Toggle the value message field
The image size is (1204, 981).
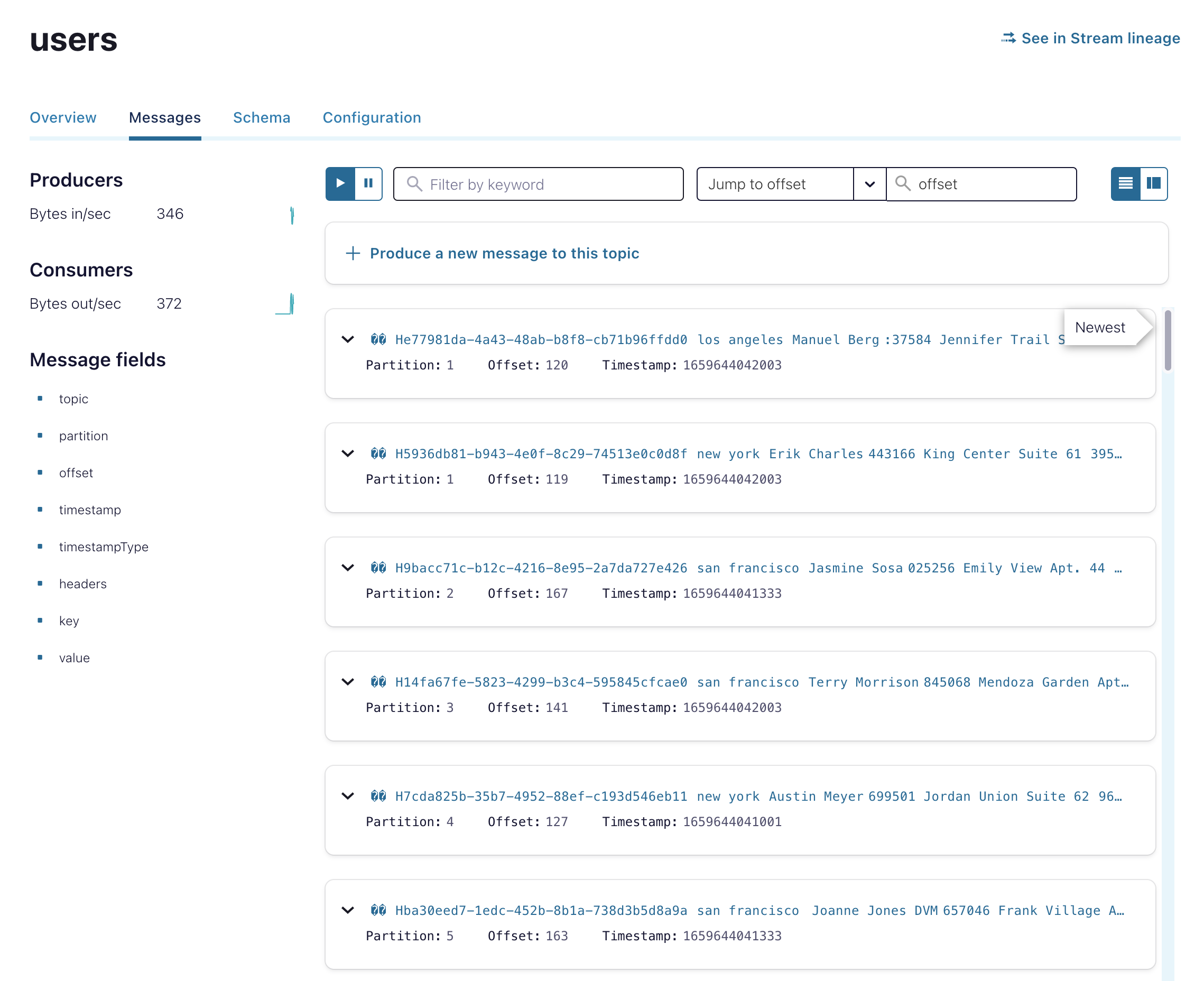[x=74, y=657]
